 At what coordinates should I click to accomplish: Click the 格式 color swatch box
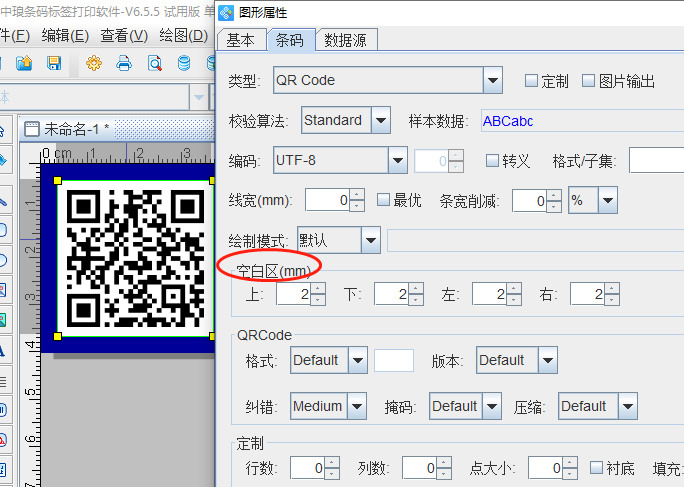coord(394,360)
